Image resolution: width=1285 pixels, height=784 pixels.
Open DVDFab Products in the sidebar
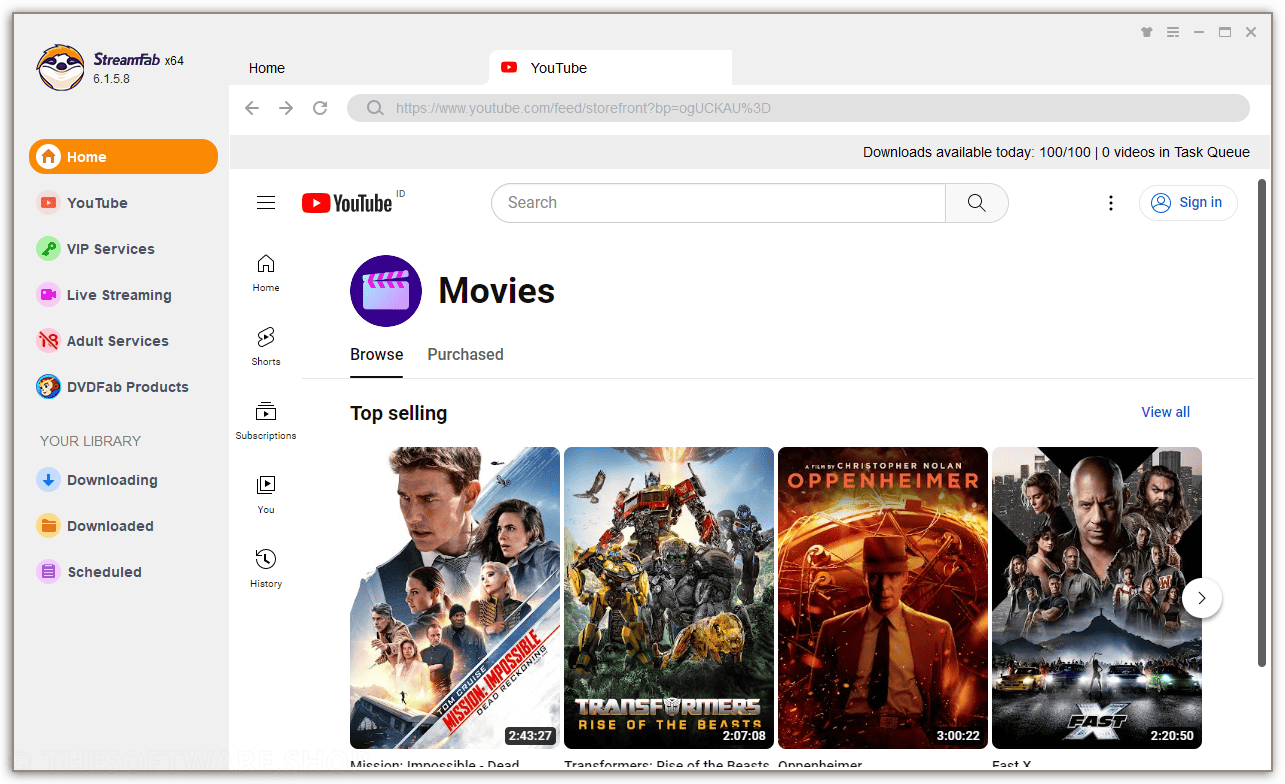127,387
